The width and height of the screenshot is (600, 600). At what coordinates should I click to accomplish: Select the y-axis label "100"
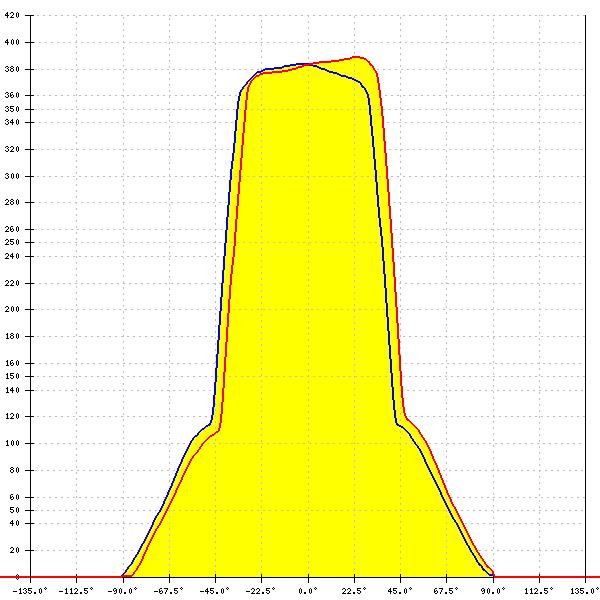(11, 443)
